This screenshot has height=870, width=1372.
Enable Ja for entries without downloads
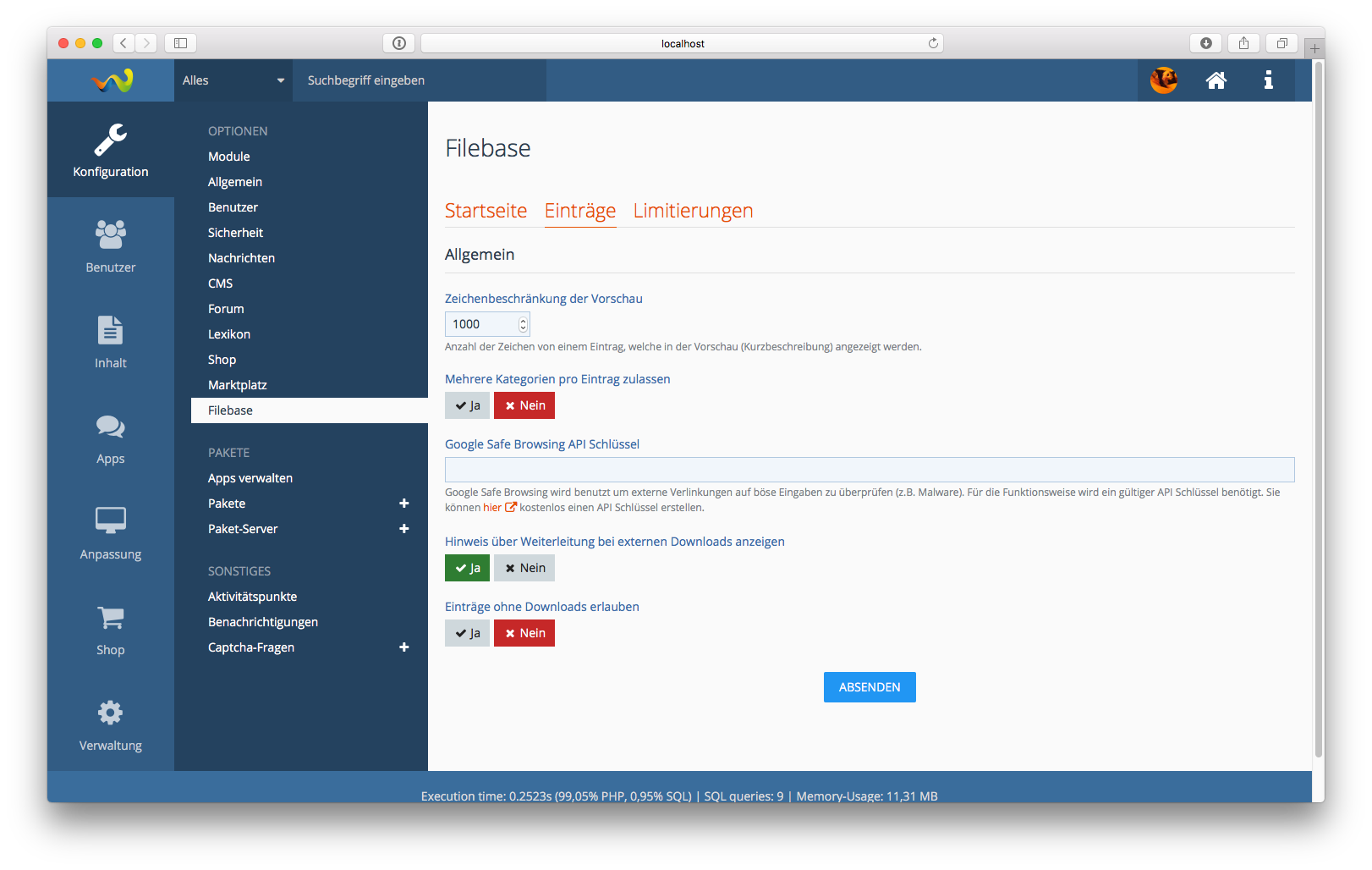tap(467, 633)
